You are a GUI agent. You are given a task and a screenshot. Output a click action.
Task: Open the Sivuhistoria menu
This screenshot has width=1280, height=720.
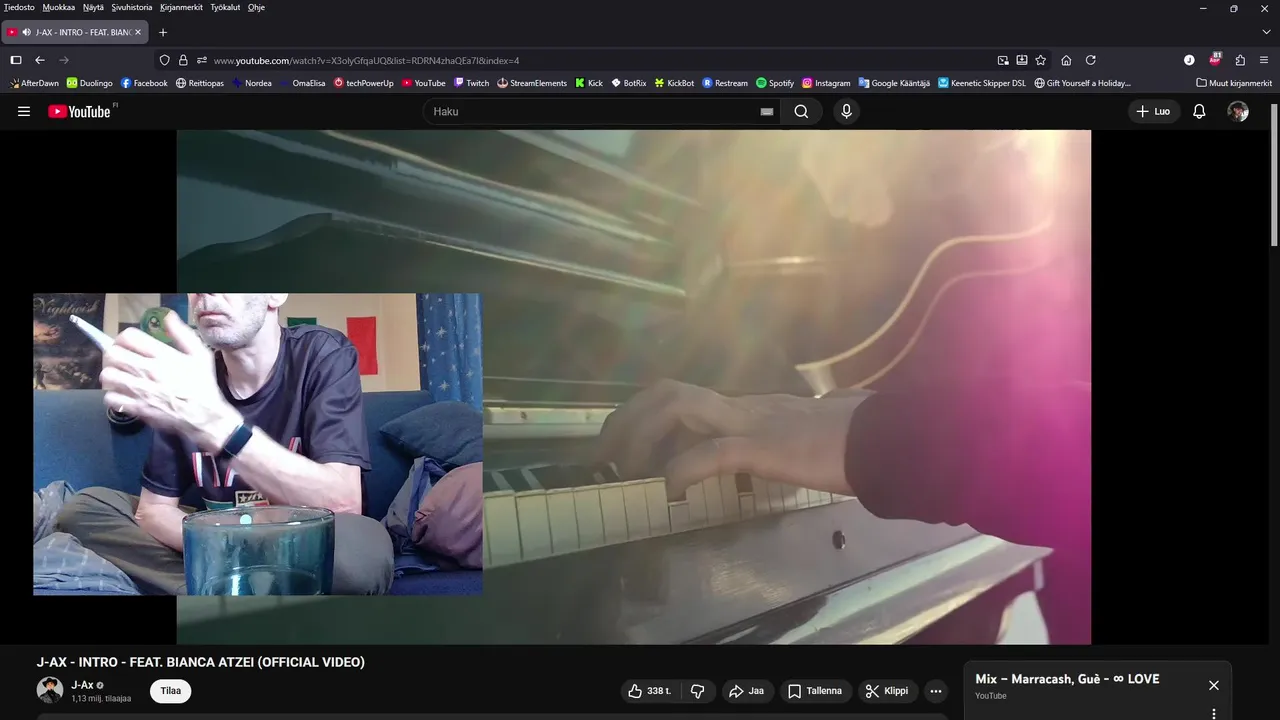coord(132,7)
